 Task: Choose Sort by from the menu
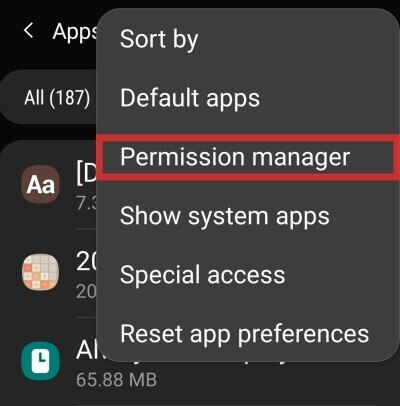tap(159, 40)
